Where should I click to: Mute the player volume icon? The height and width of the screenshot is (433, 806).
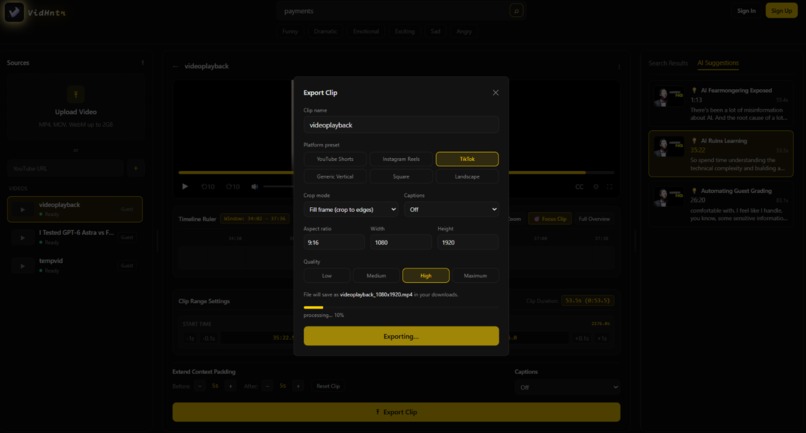[x=254, y=186]
